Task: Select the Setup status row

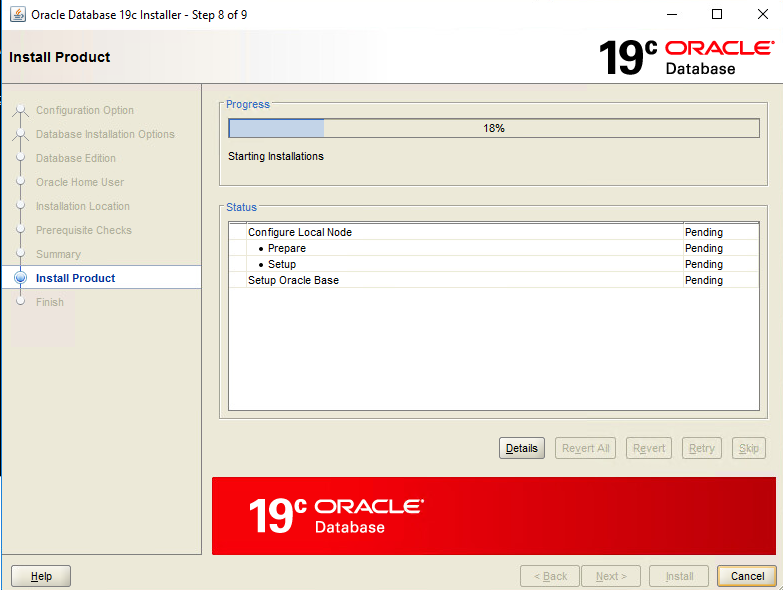Action: (x=494, y=264)
